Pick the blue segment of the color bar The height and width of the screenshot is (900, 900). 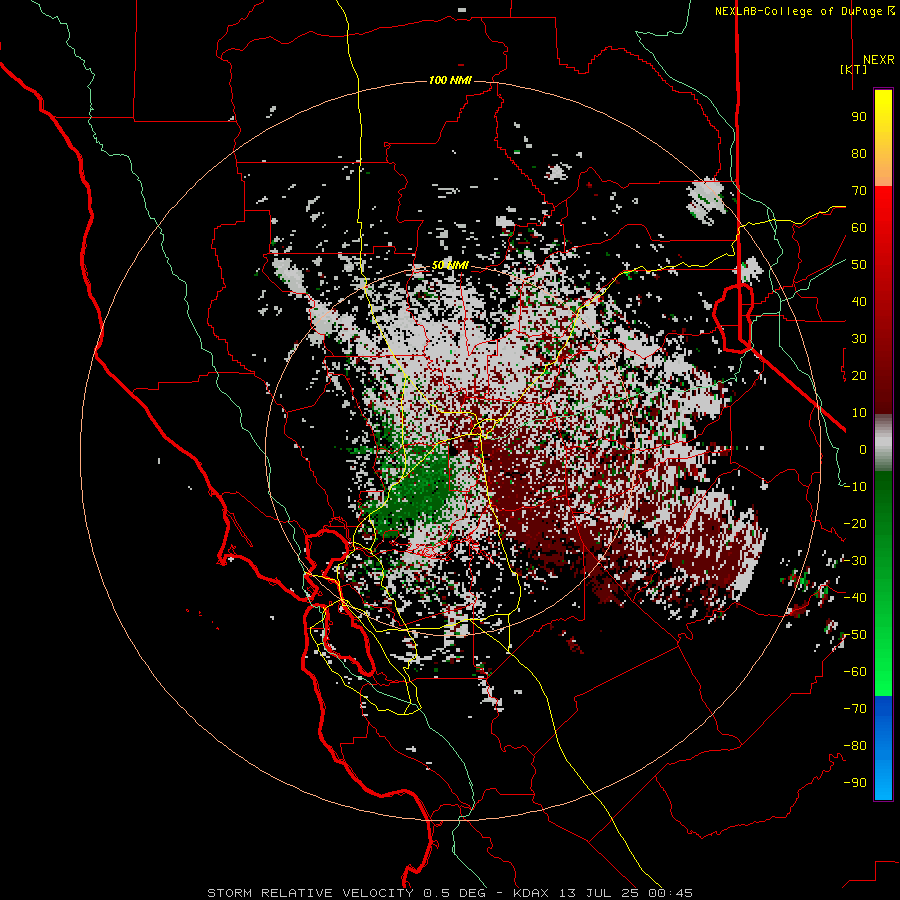pos(883,748)
